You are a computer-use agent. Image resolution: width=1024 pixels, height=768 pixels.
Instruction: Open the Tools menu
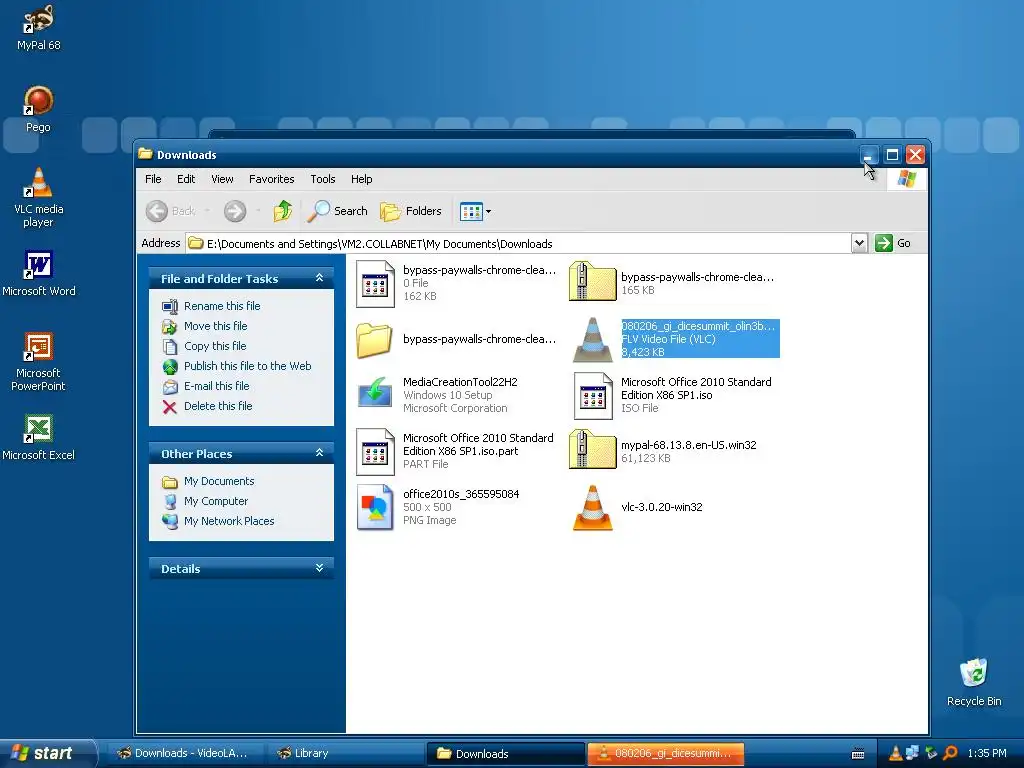point(323,179)
